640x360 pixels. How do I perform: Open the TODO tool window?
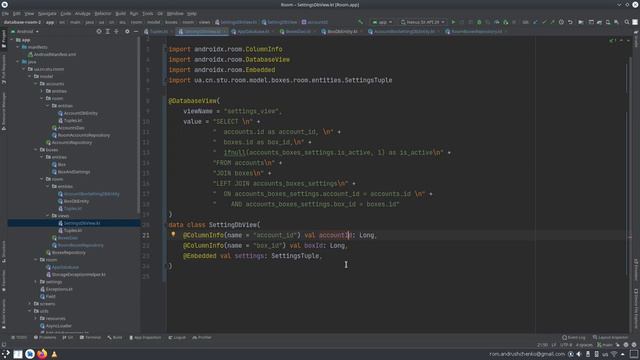(19, 338)
